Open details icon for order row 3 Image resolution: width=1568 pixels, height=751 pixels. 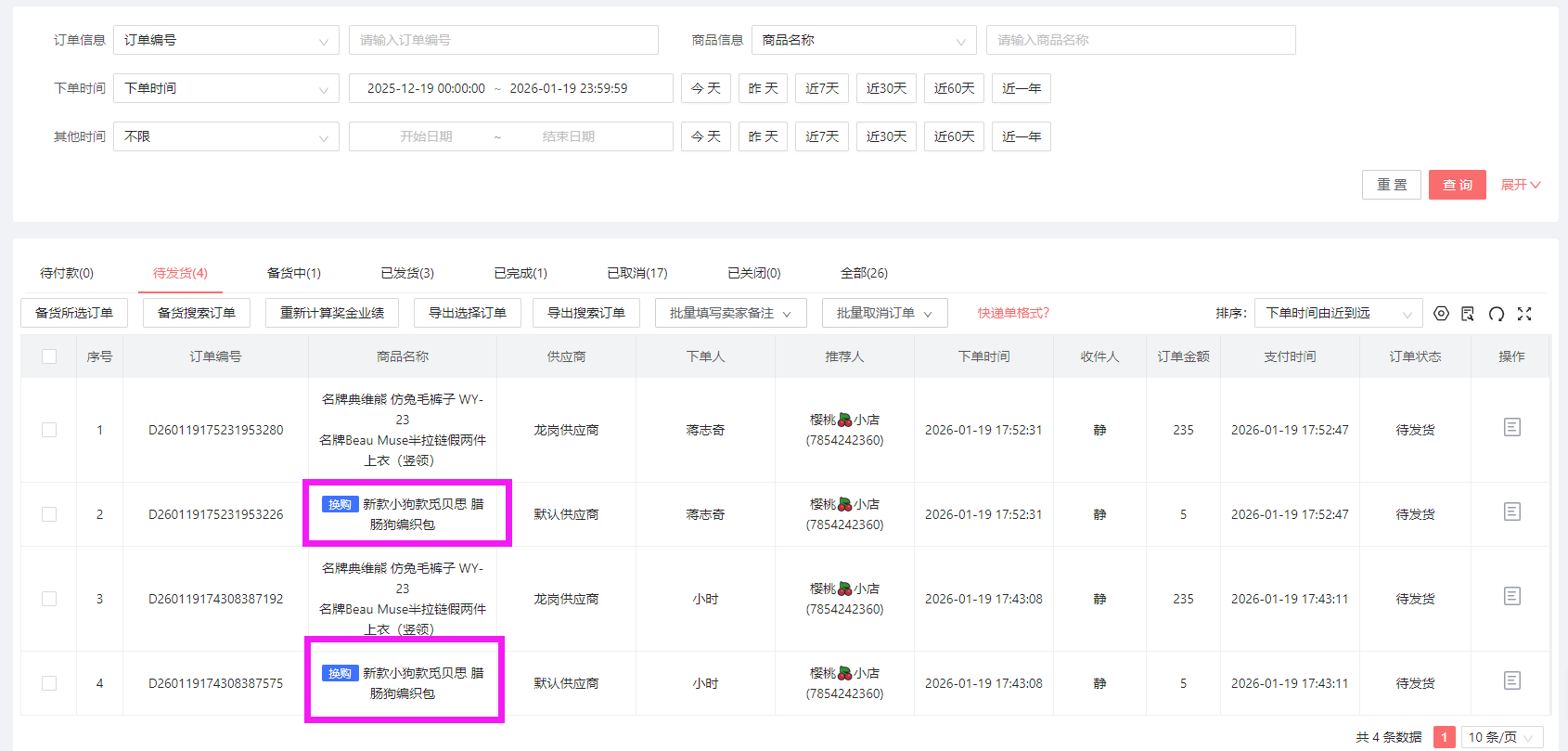[1511, 596]
